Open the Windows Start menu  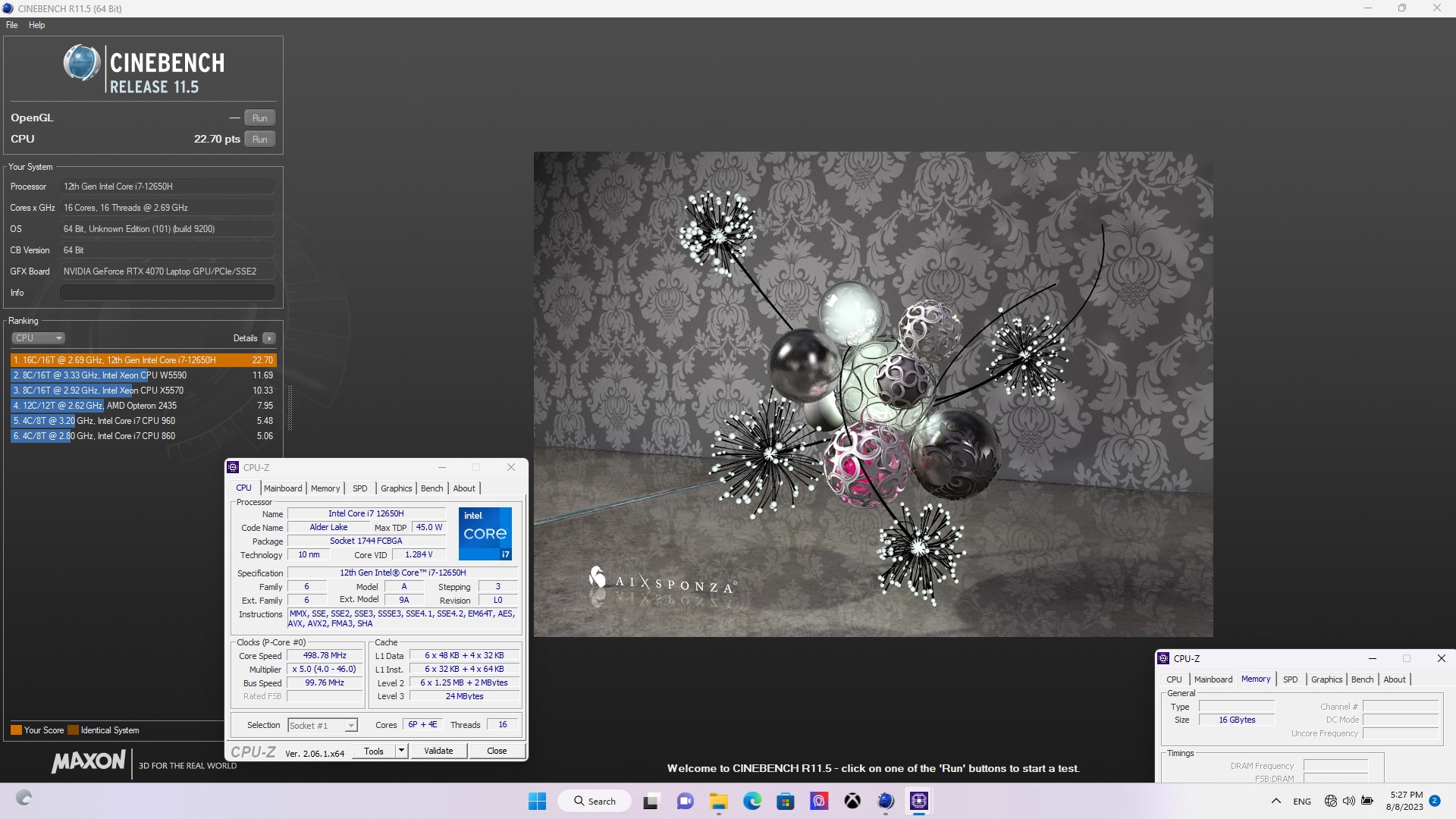point(537,802)
